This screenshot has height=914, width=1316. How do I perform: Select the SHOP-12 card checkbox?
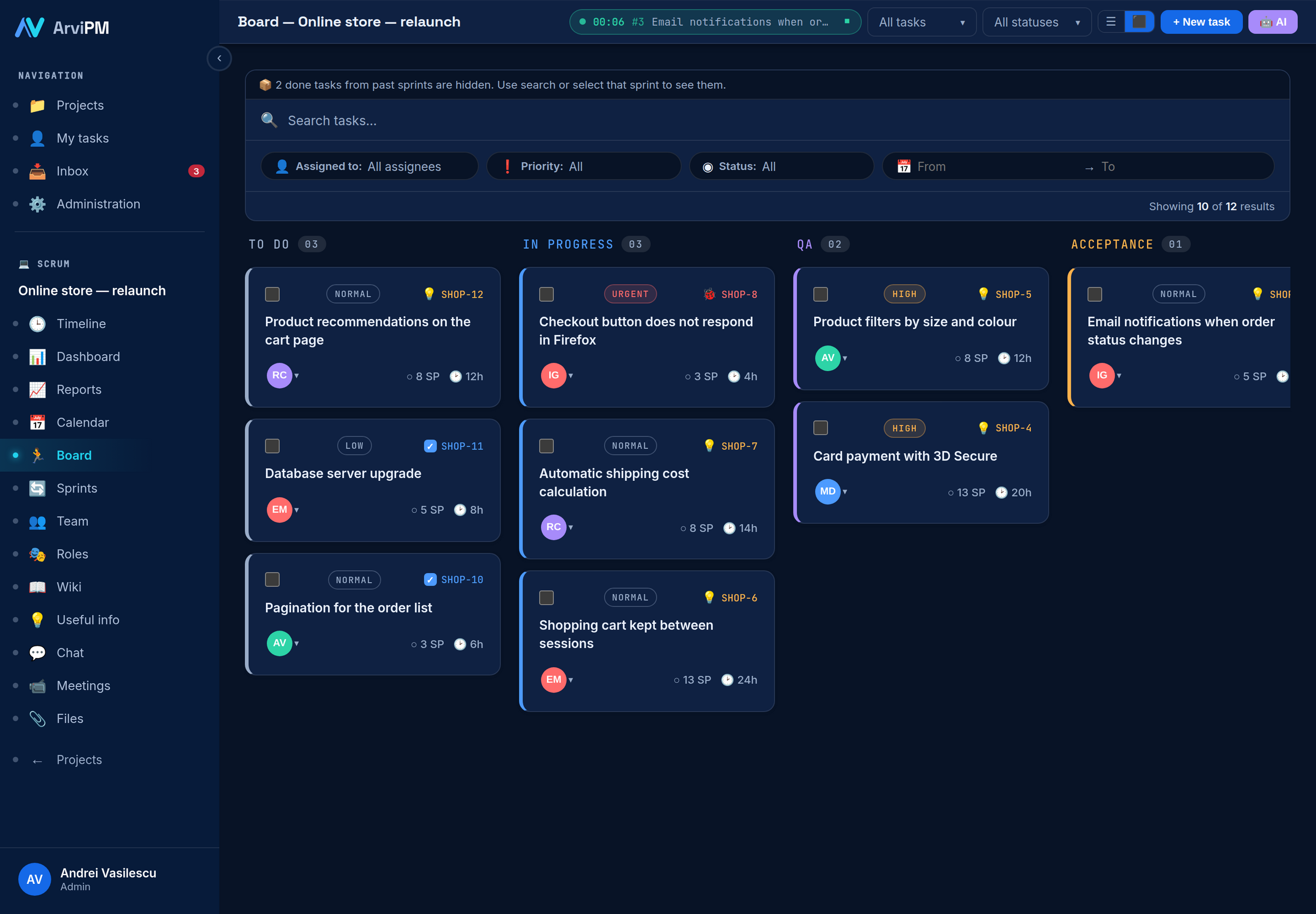pos(272,294)
